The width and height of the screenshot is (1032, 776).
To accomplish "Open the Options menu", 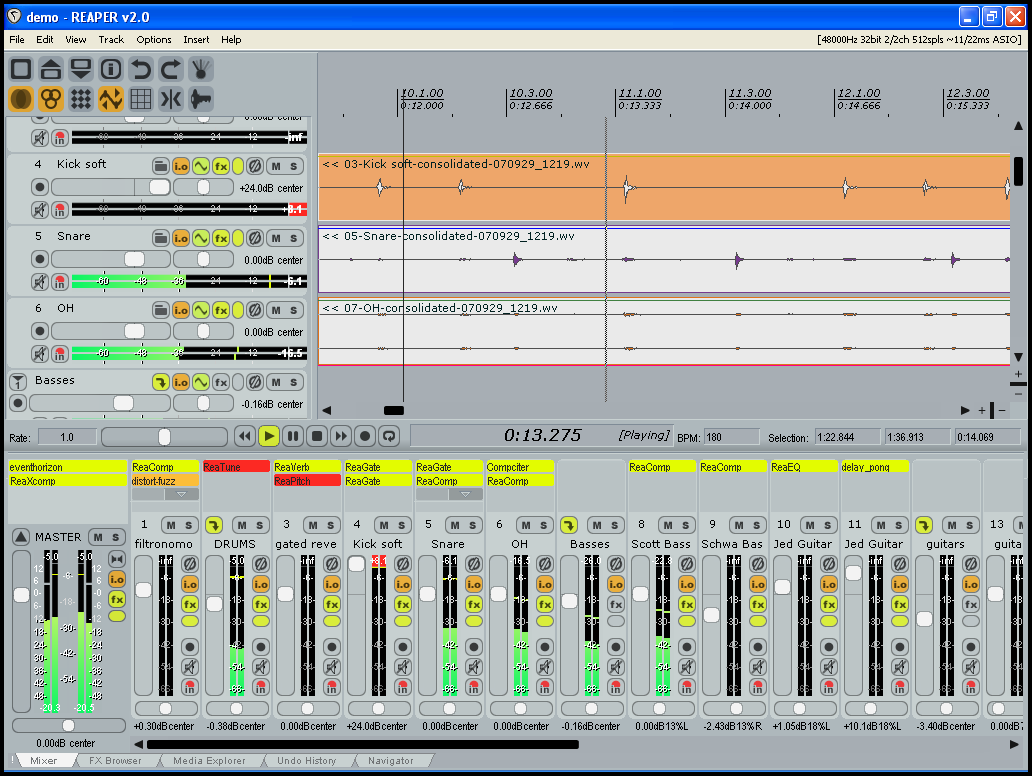I will pos(154,39).
